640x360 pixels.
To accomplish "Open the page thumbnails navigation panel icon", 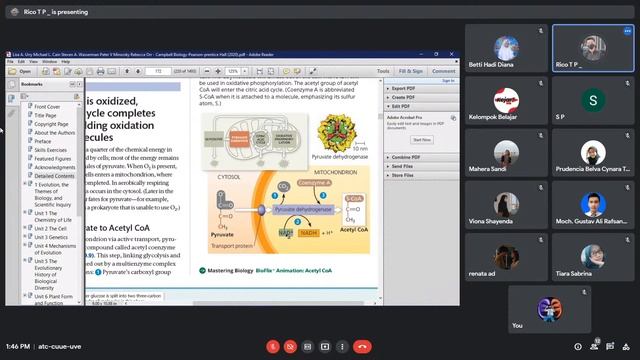I will pyautogui.click(x=12, y=84).
